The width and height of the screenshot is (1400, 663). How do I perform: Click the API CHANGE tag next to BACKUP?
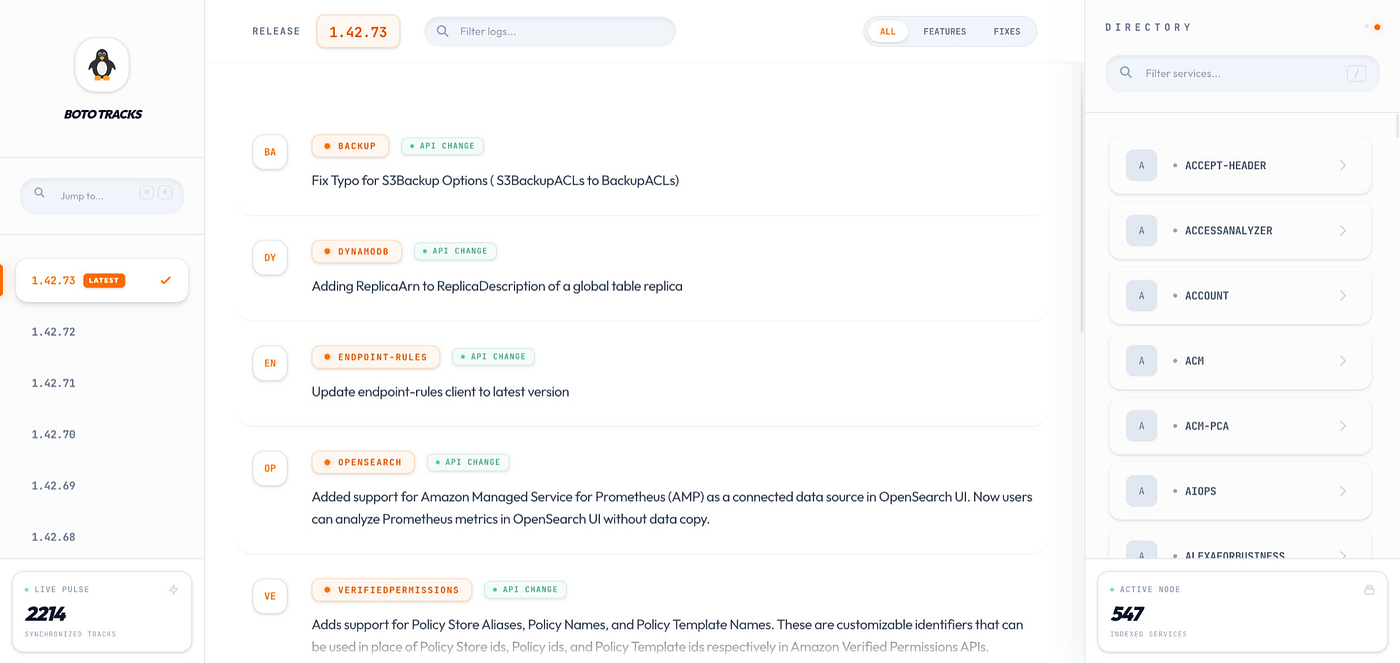pos(442,146)
